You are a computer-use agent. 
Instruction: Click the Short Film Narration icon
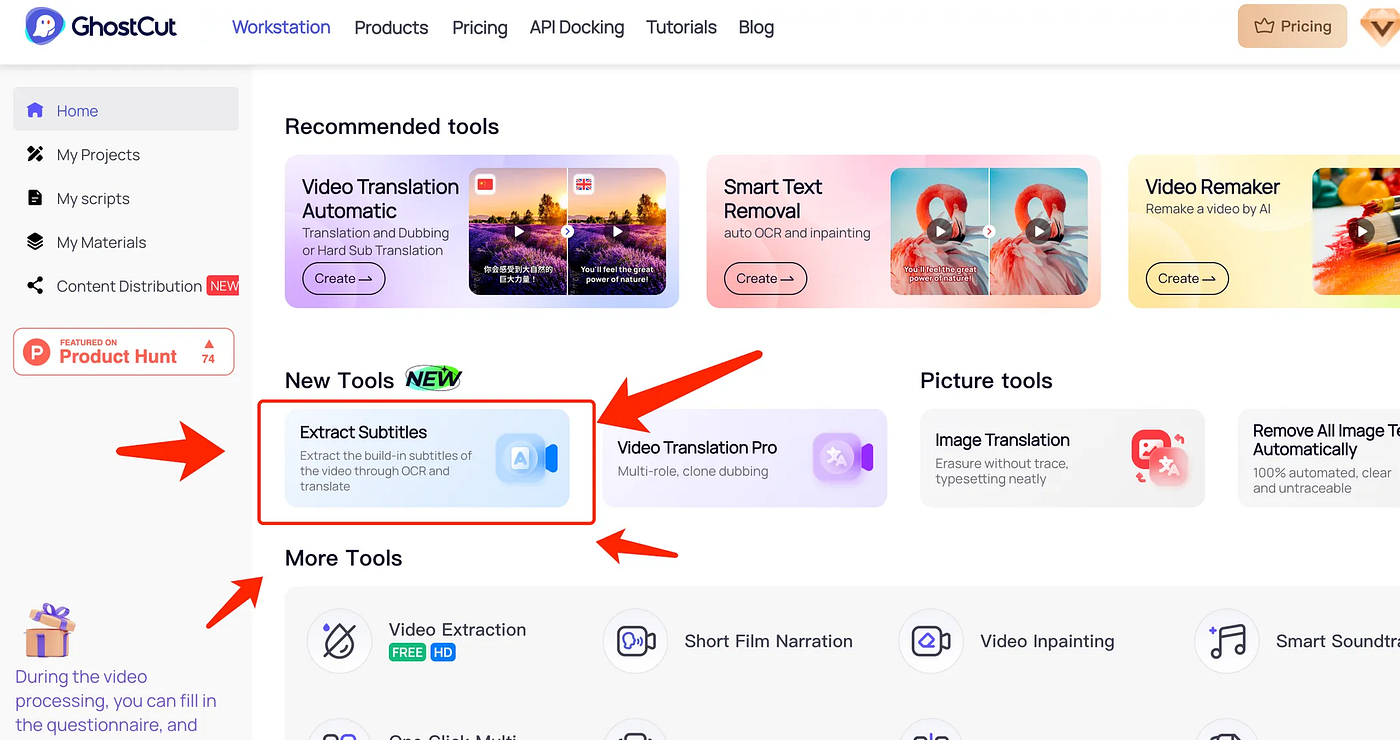[635, 641]
